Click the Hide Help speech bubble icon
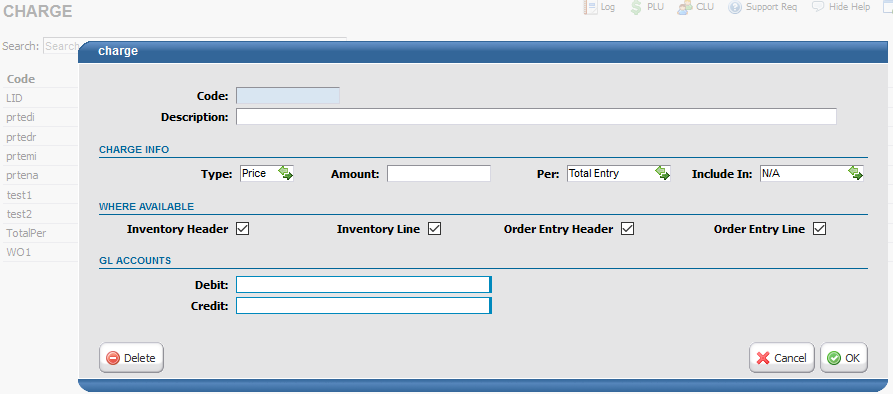Viewport: 893px width, 394px height. click(818, 7)
